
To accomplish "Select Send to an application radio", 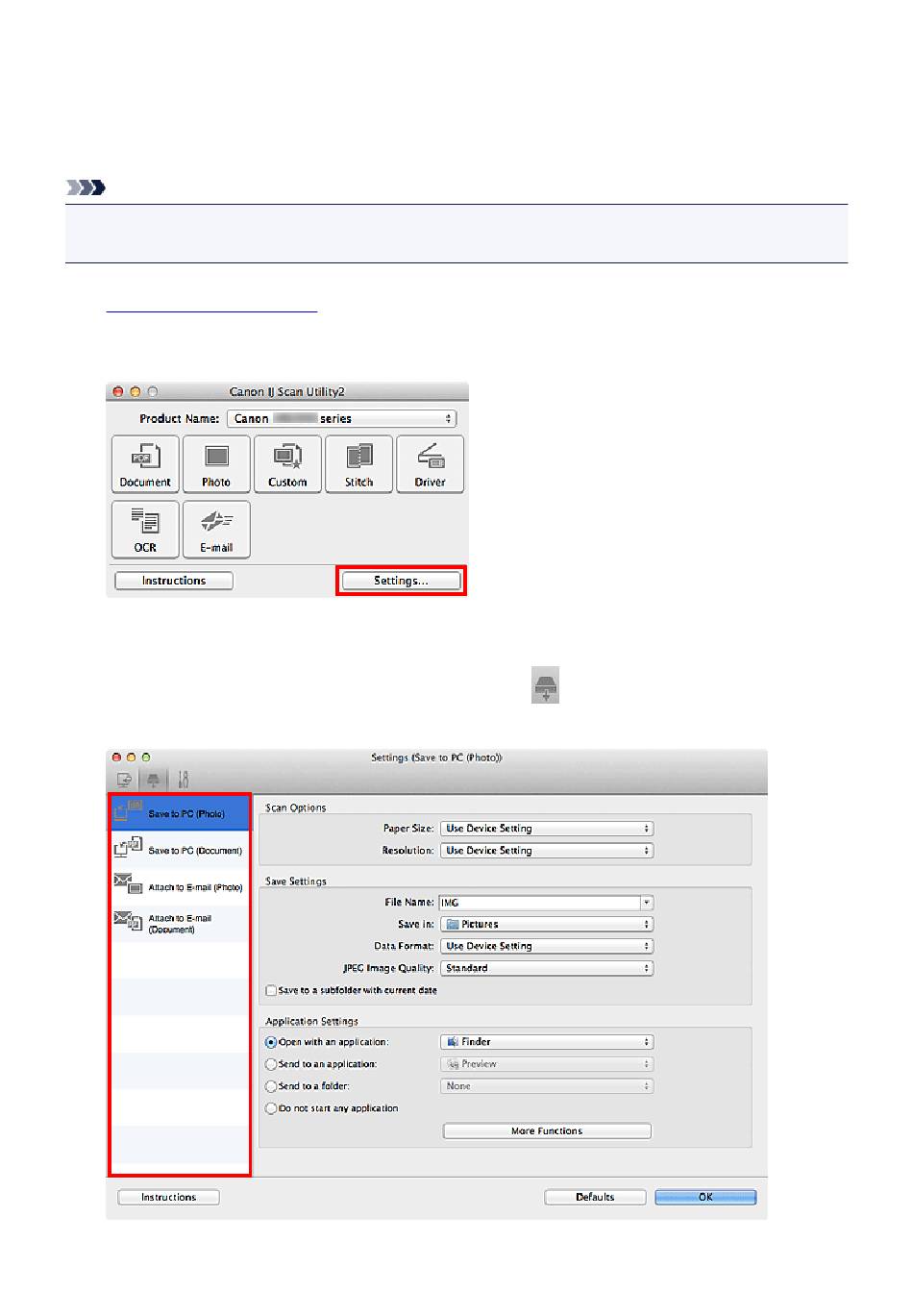I will [x=271, y=1064].
